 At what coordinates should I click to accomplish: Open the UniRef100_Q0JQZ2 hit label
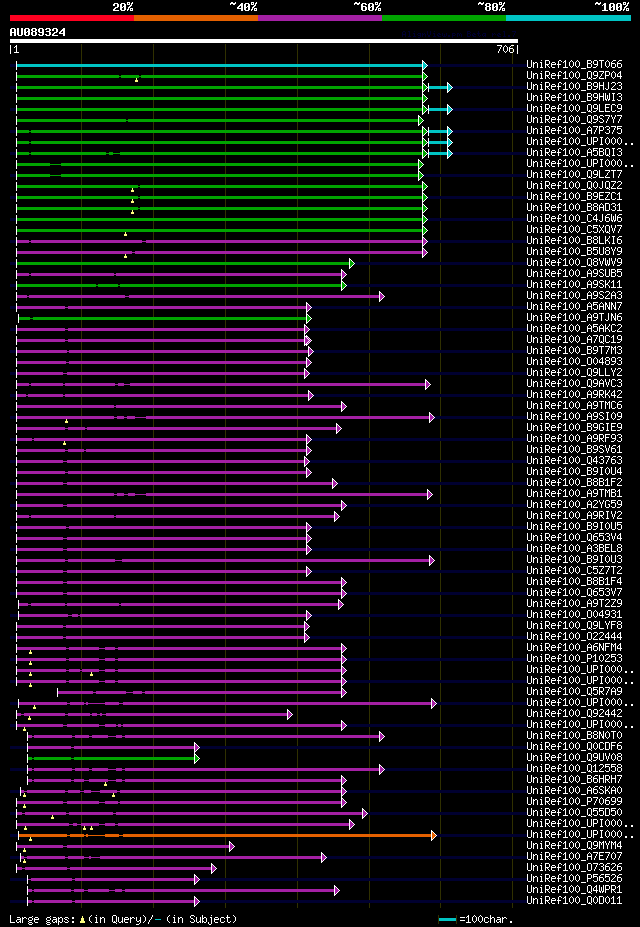[x=574, y=186]
